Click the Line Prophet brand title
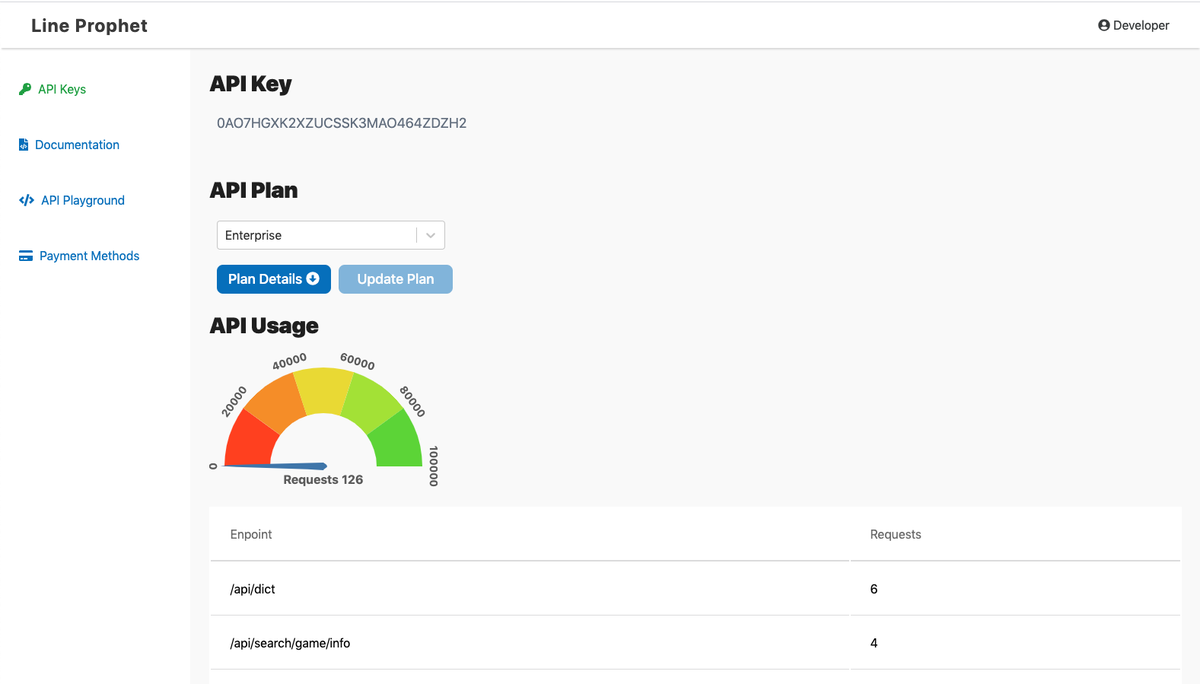Viewport: 1200px width, 684px height. [x=89, y=26]
